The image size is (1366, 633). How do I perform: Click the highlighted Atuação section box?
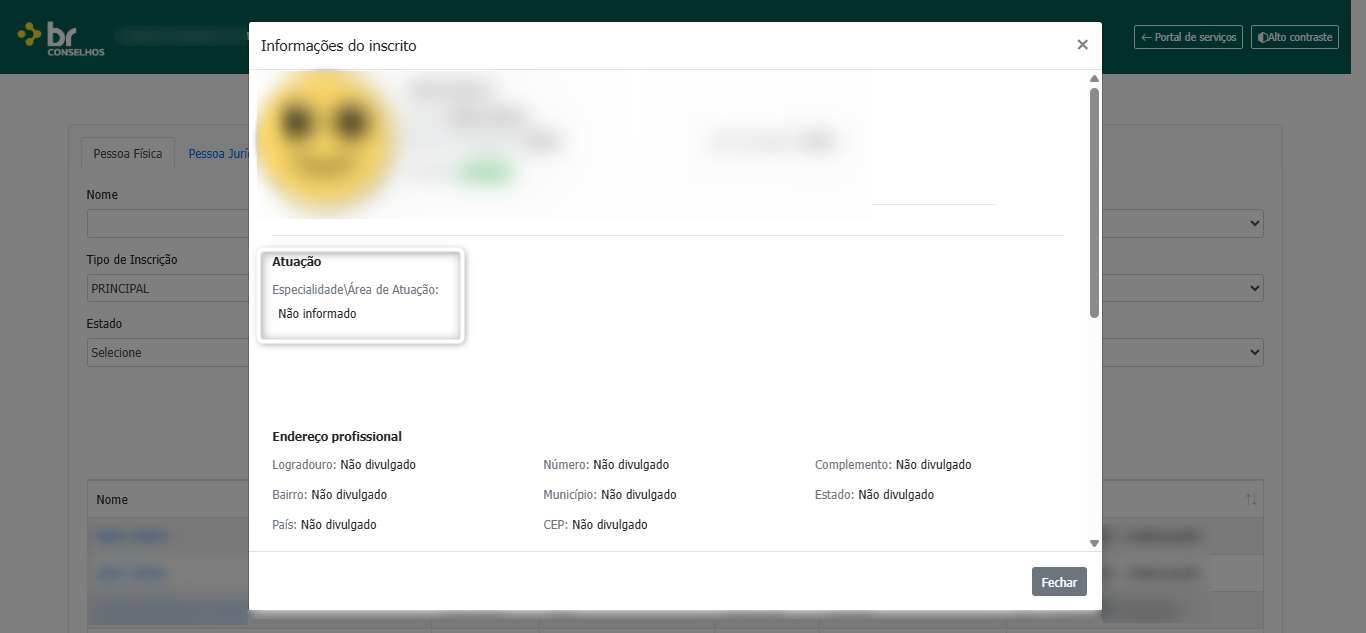coord(361,297)
